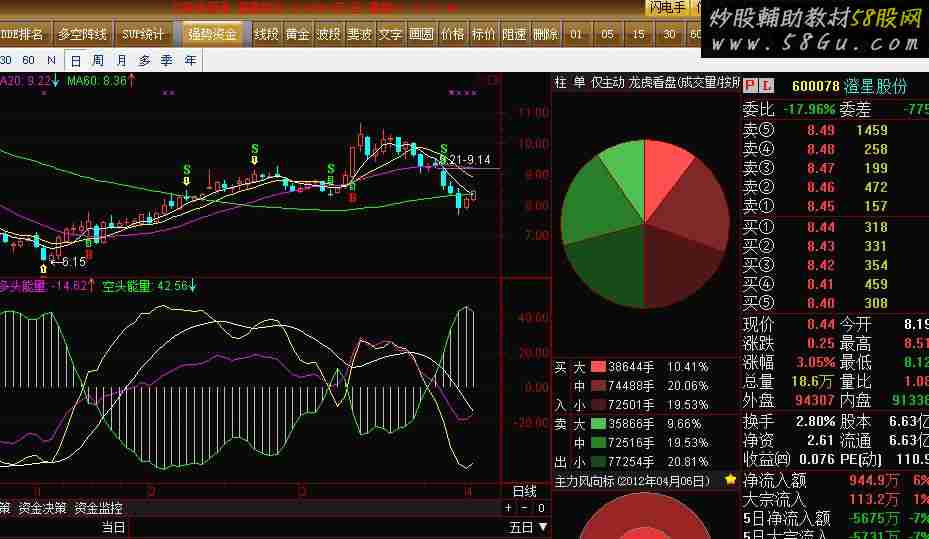Image resolution: width=929 pixels, height=539 pixels.
Task: Select the 线段 line segment drawing tool
Action: (266, 34)
